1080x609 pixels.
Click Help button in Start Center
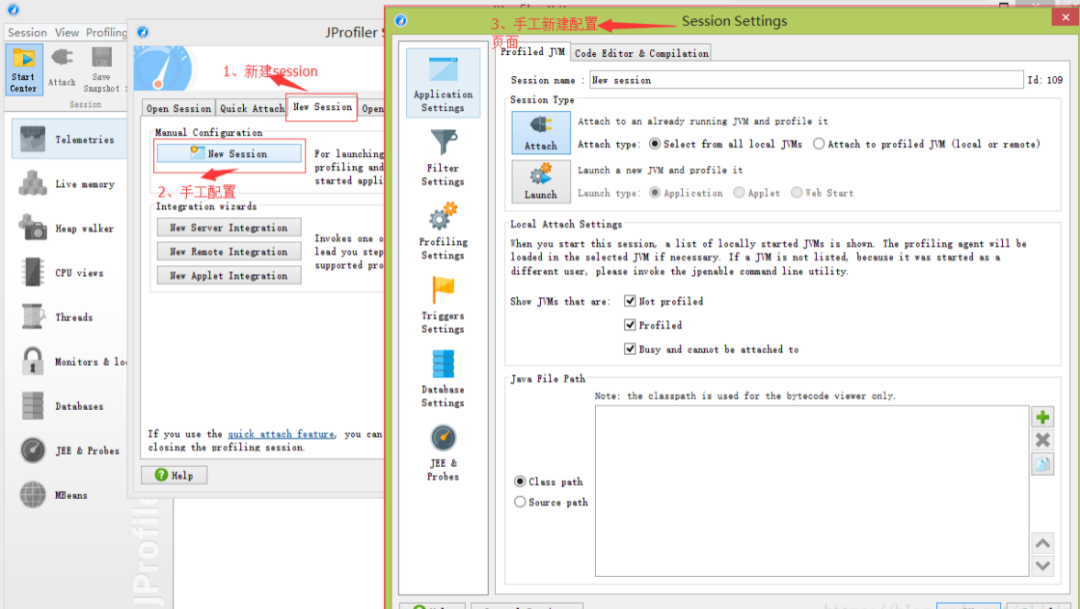click(x=174, y=475)
